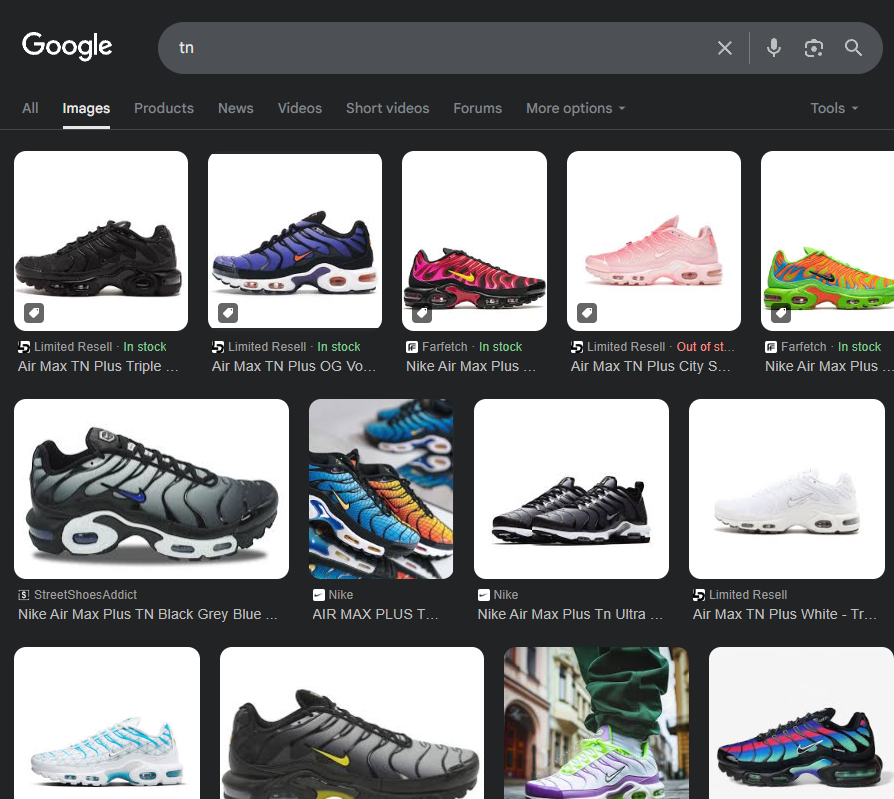Open the Black Grey Blue sneaker thumbnail

[152, 489]
